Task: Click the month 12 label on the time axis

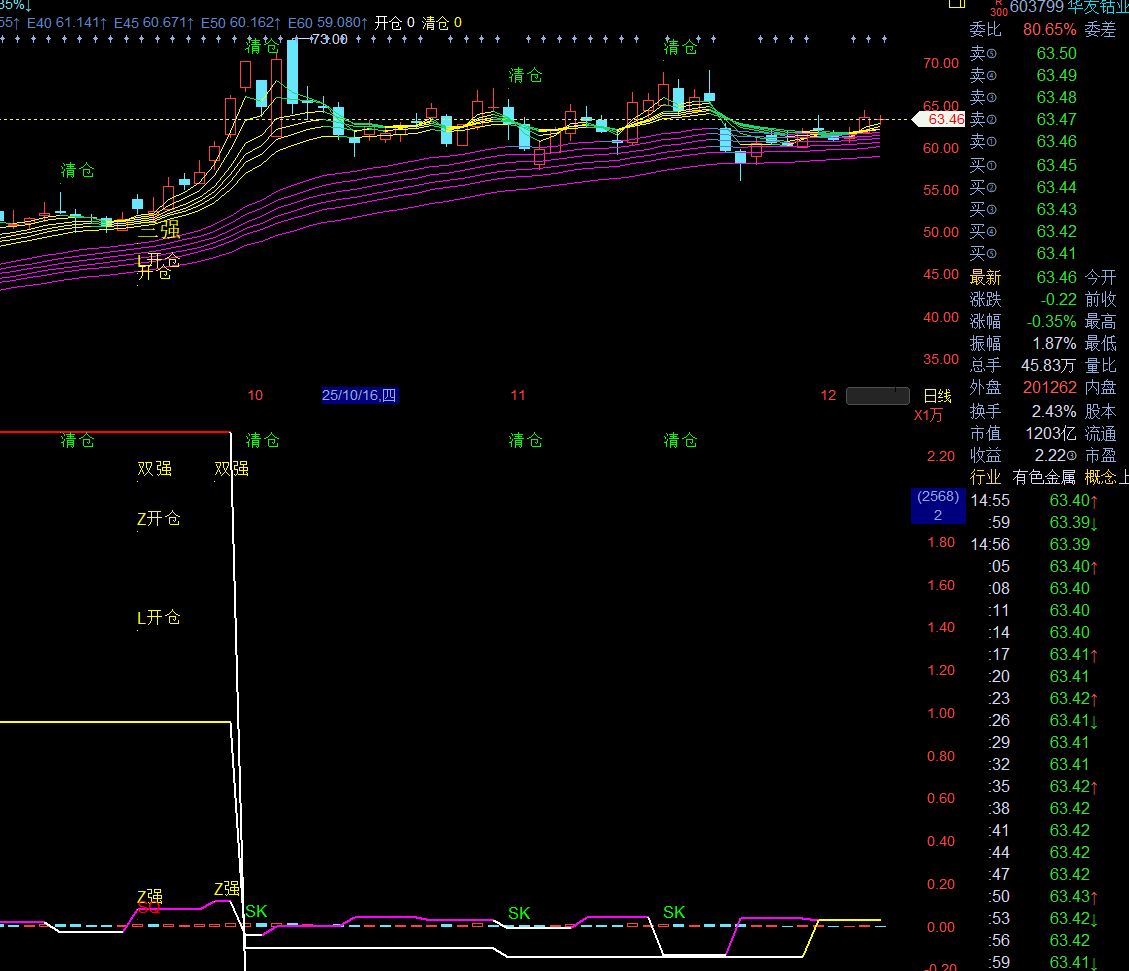Action: pos(828,395)
